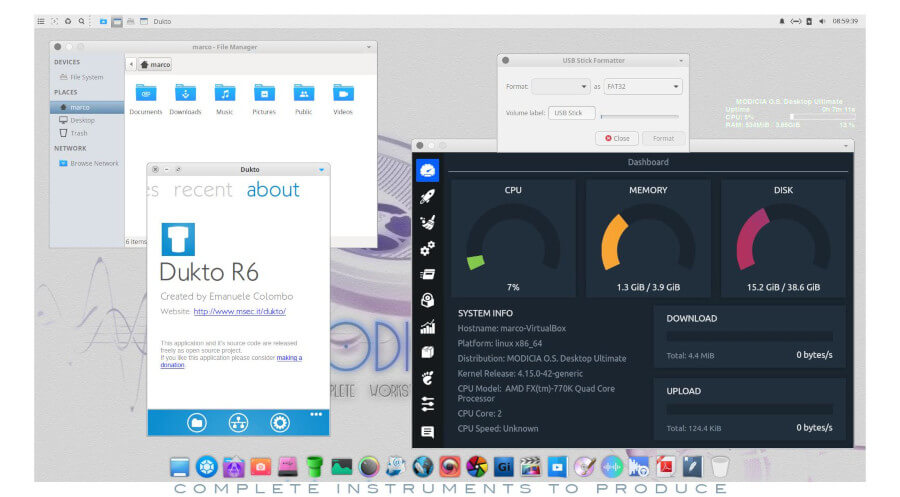Open Startup Apps rocket icon in Stacer
This screenshot has height=497, width=900.
click(427, 196)
